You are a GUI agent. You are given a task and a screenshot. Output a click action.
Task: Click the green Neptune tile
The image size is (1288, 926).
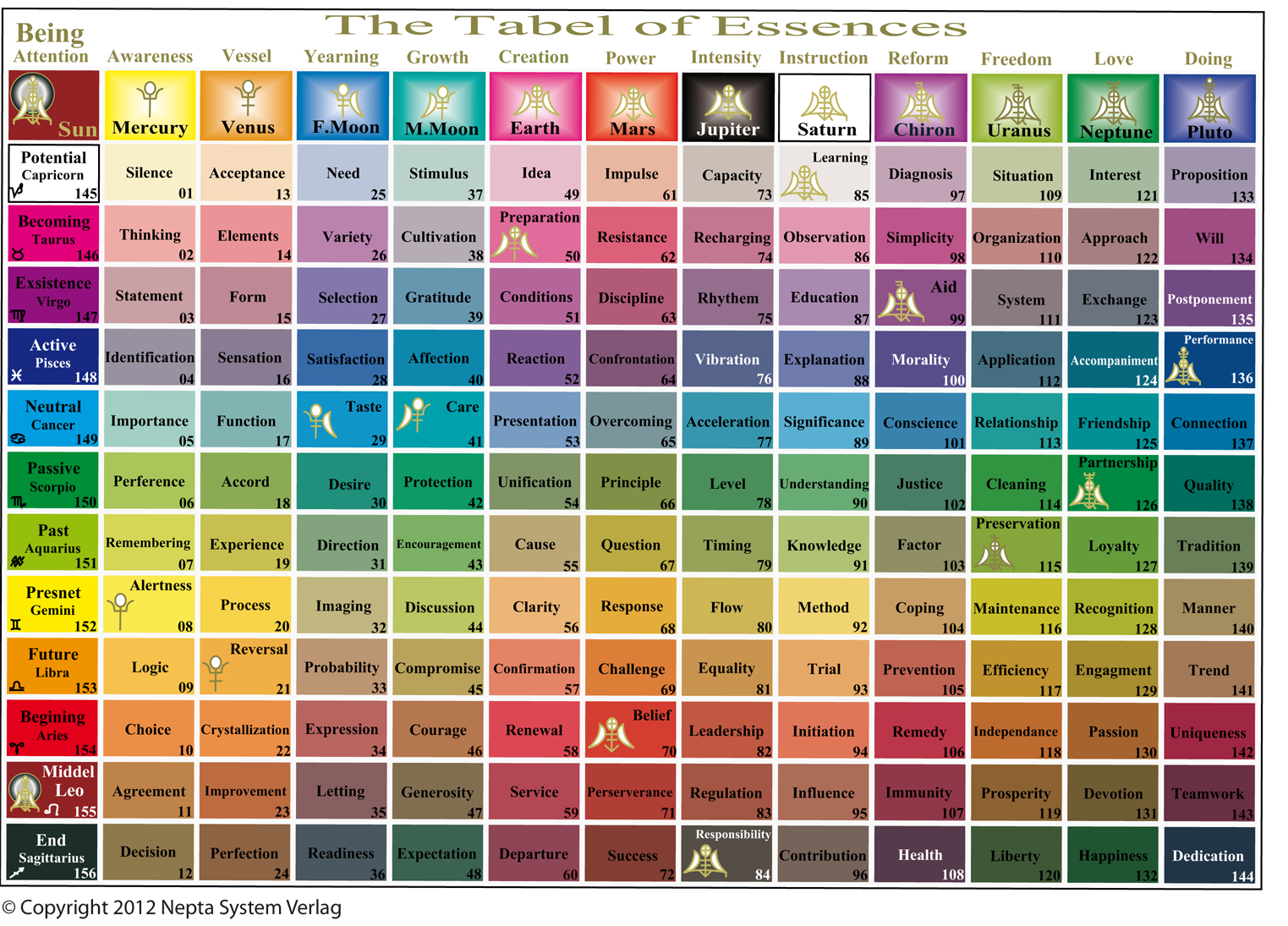click(x=1114, y=107)
